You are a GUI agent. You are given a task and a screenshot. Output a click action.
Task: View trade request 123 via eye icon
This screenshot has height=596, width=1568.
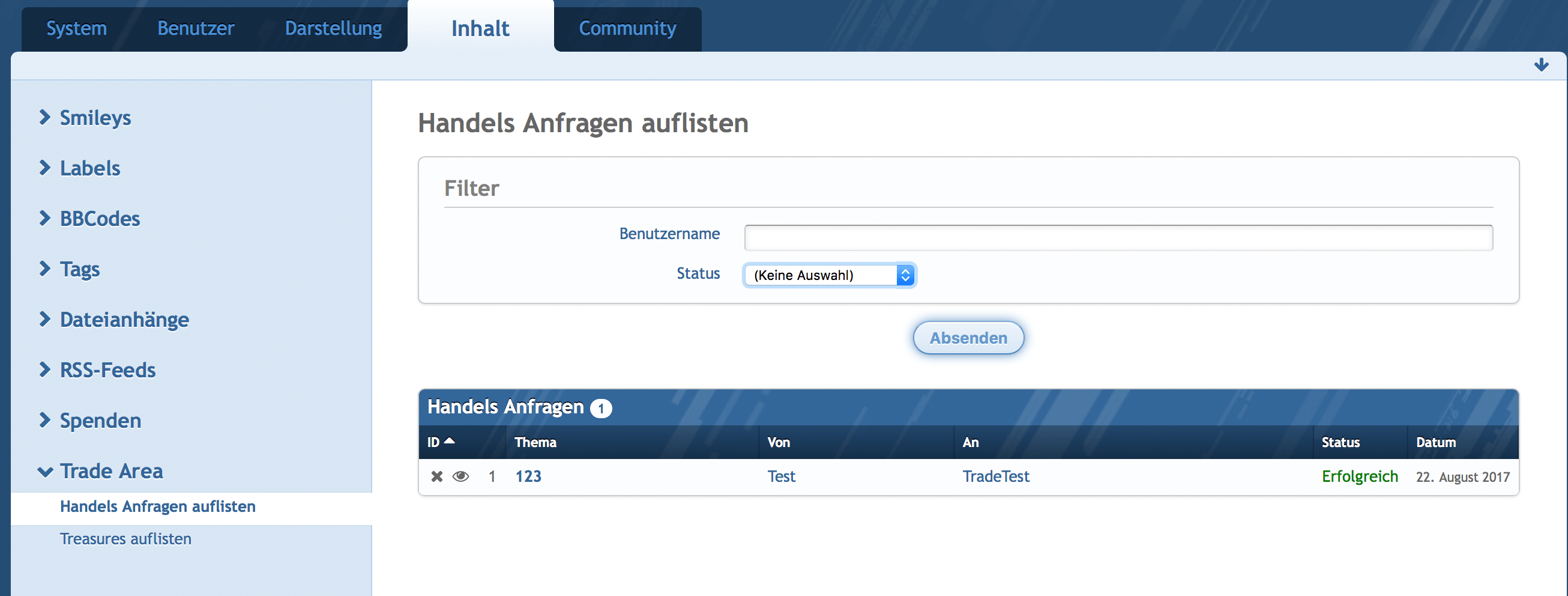461,476
